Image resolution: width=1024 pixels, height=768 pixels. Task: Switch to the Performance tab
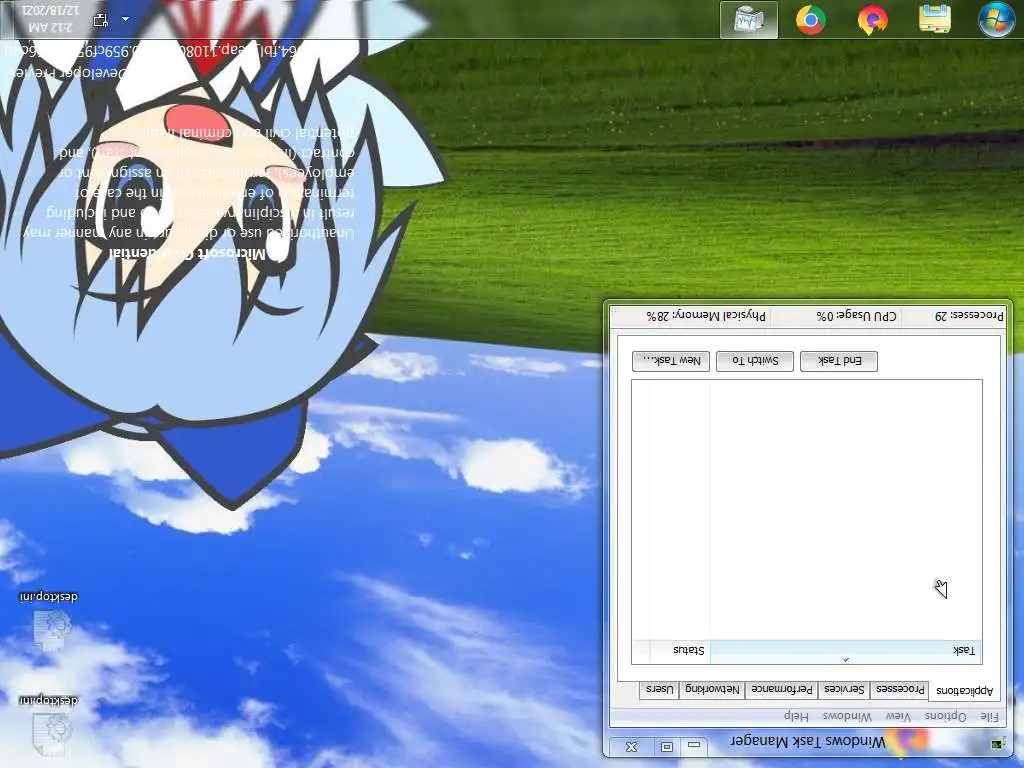click(782, 689)
